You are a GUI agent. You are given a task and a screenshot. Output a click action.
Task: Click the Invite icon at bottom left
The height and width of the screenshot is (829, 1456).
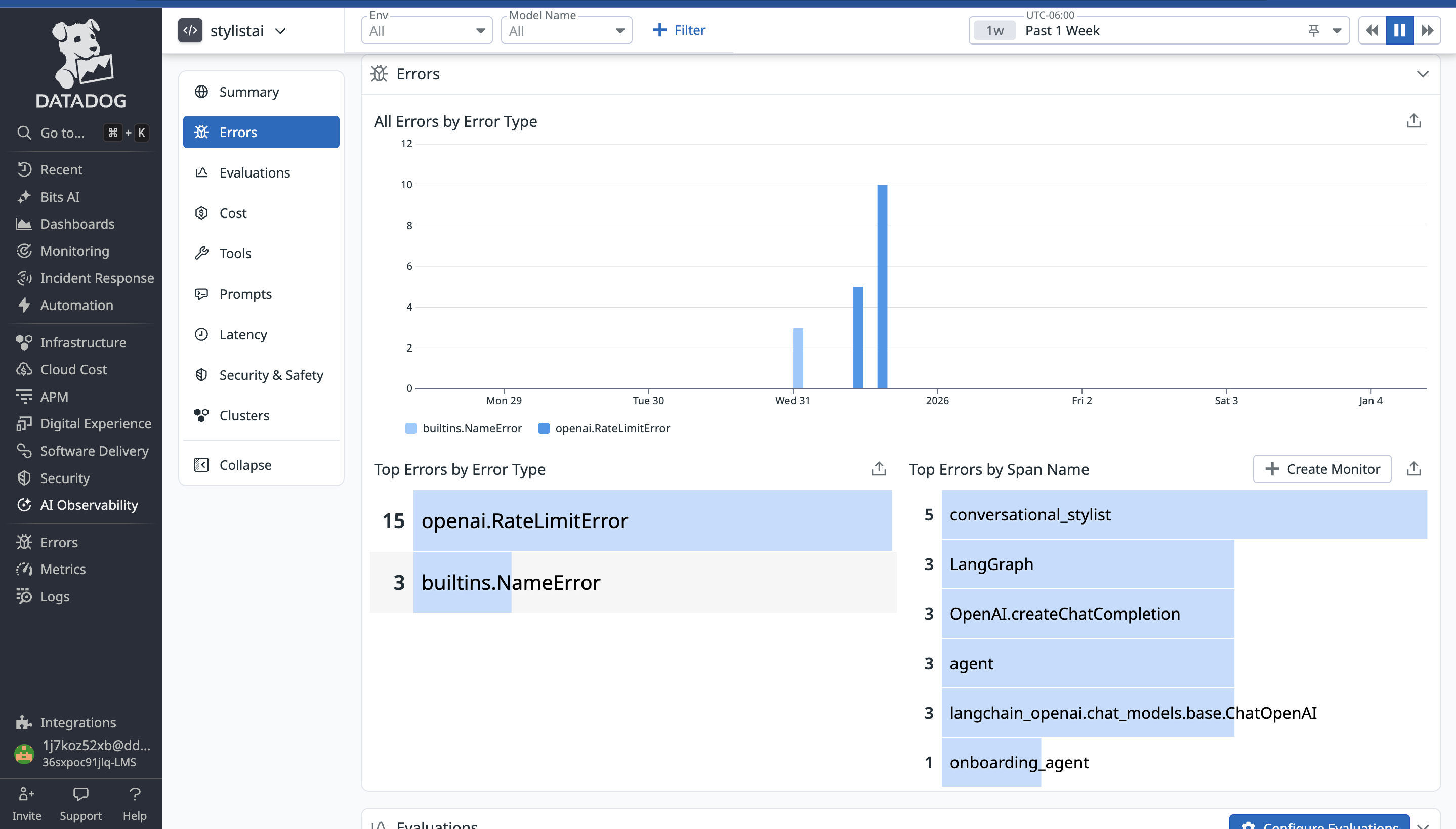click(x=26, y=794)
